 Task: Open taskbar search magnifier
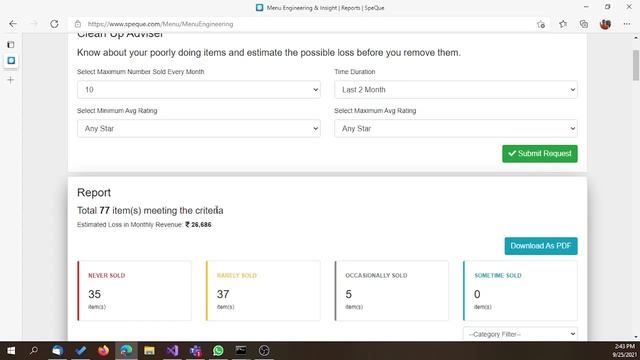coord(34,351)
